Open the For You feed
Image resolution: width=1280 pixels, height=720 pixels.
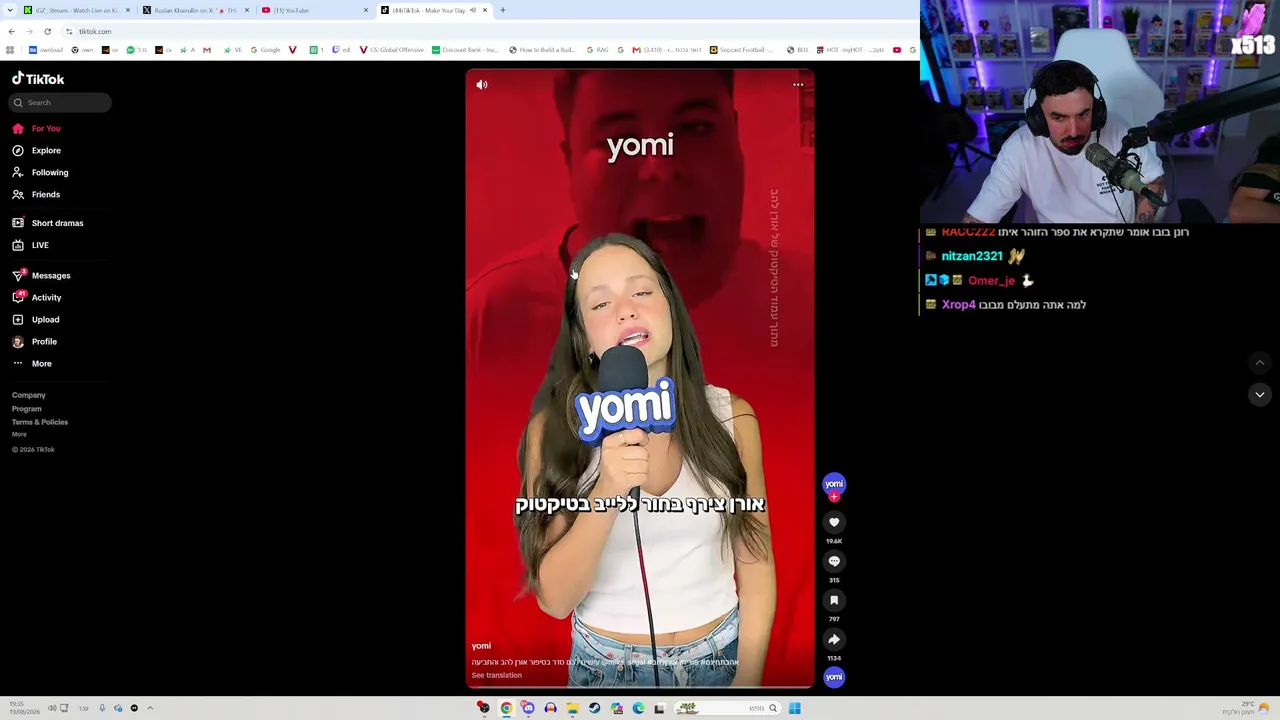pos(37,128)
